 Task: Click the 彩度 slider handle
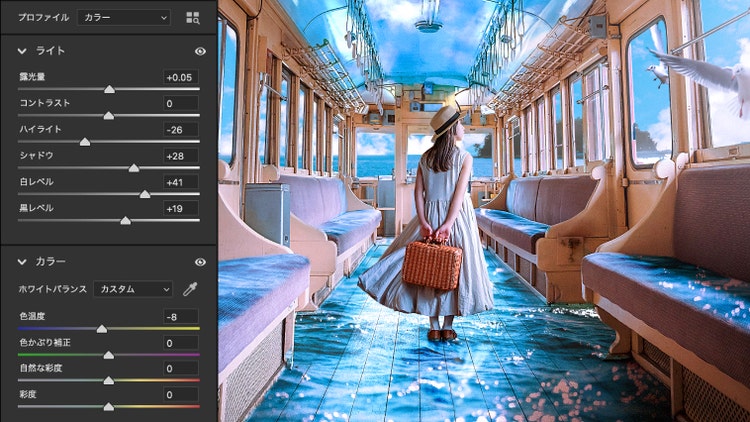point(109,407)
